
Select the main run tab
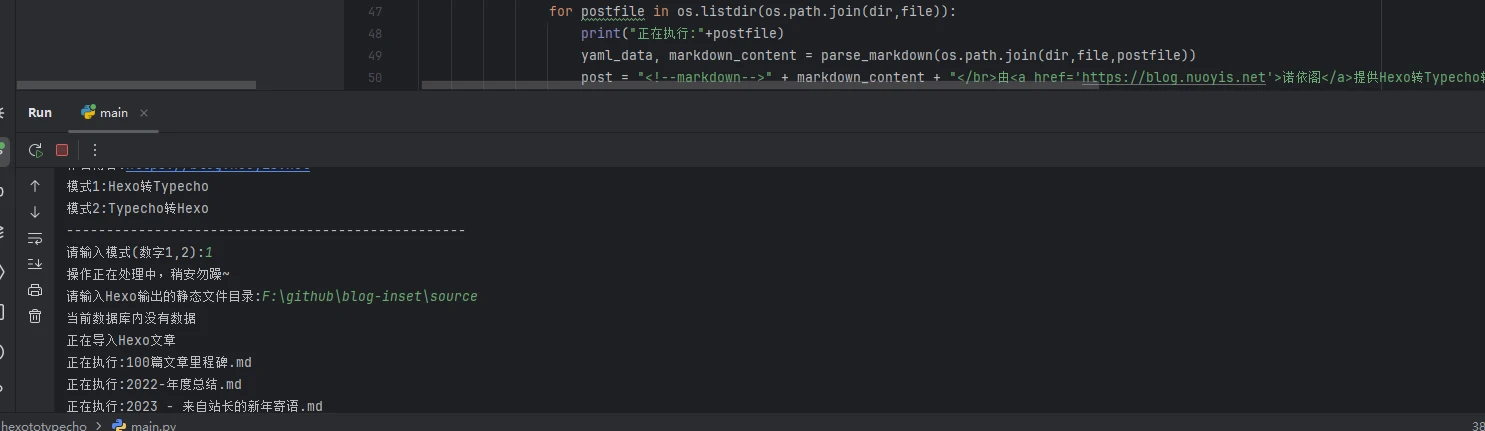click(x=105, y=113)
